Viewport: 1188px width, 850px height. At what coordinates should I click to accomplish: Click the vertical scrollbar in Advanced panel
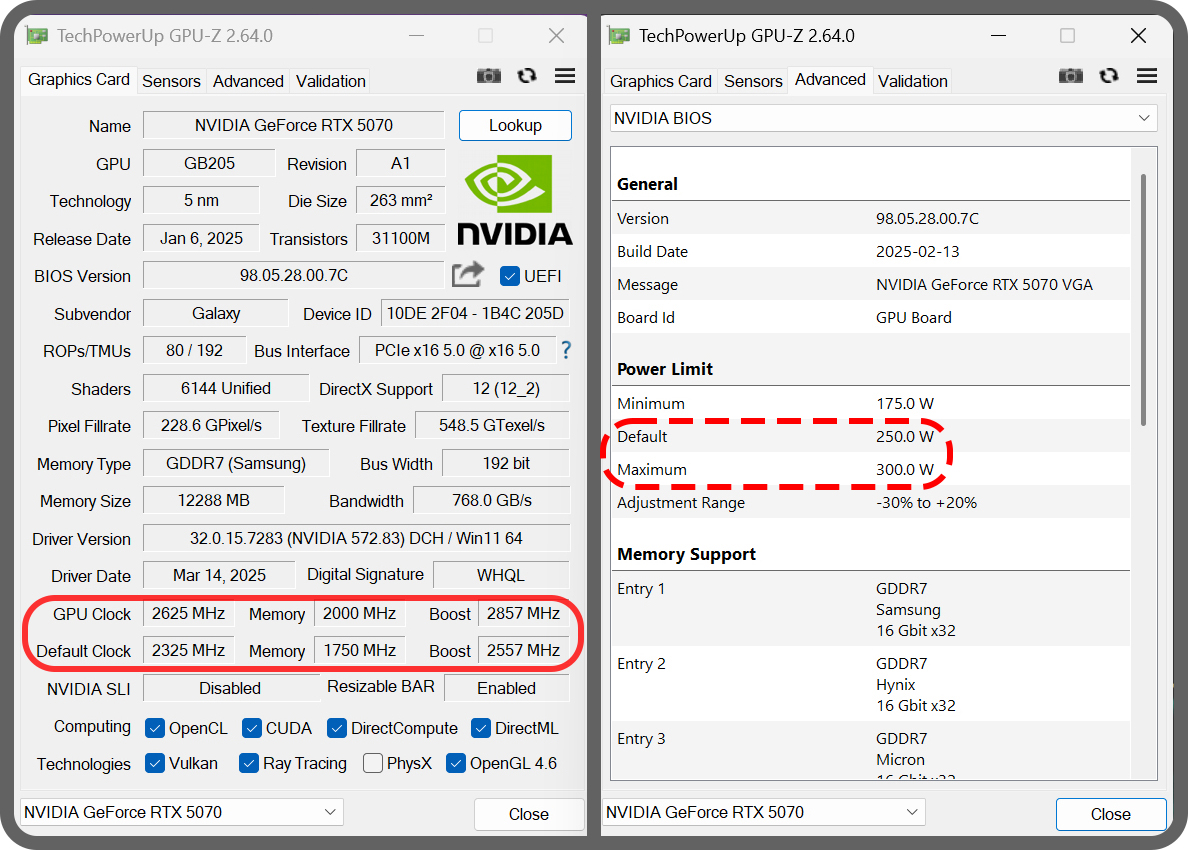(x=1143, y=300)
